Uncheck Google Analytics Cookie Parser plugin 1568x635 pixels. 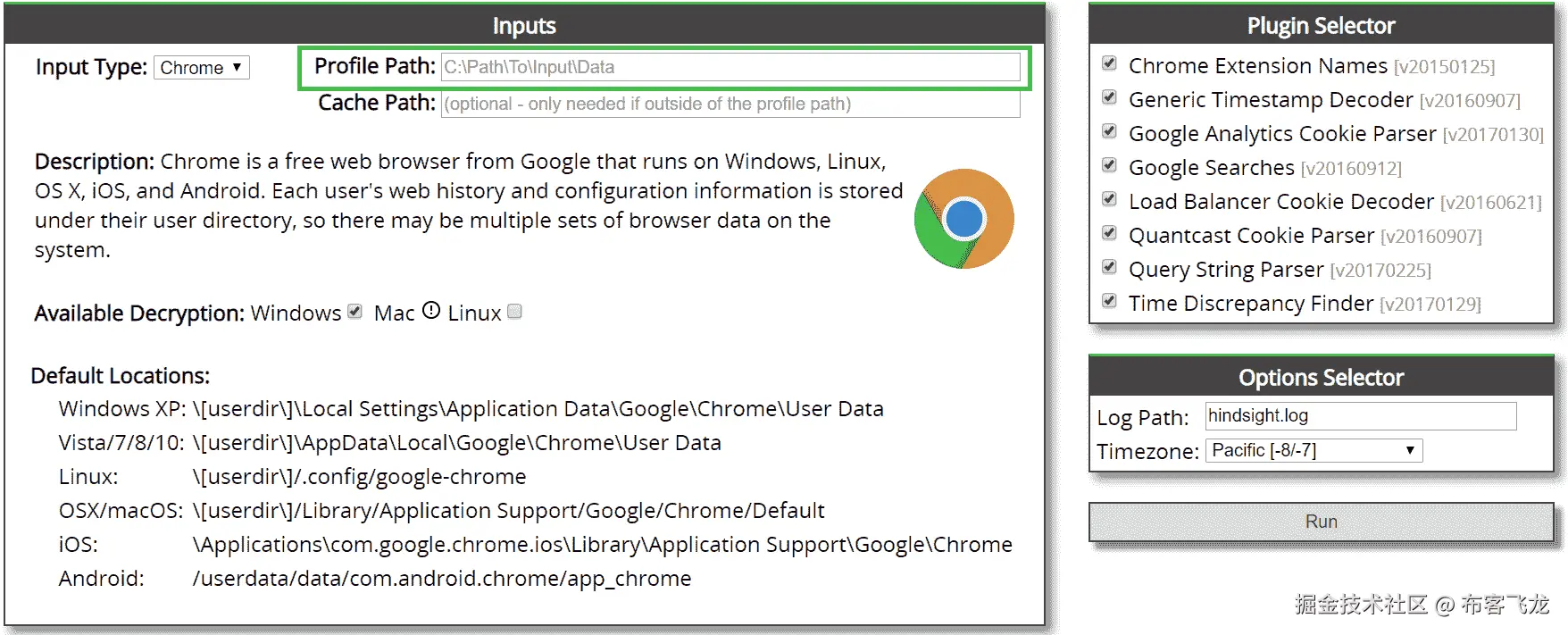(x=1109, y=131)
